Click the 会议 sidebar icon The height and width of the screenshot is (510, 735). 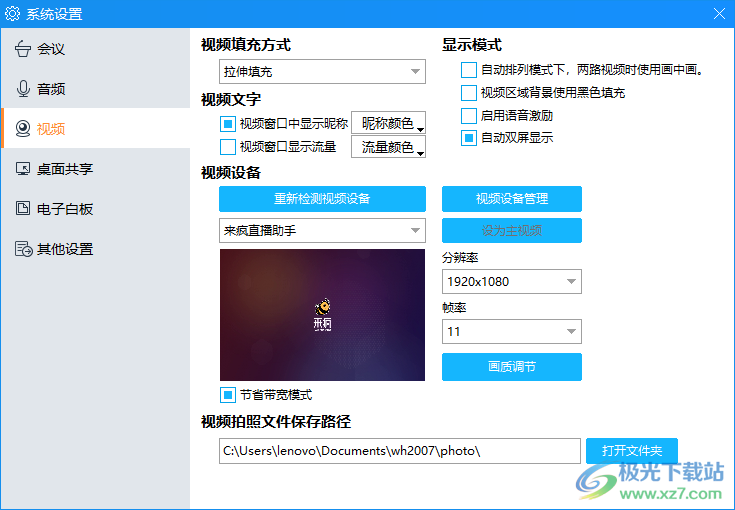(x=22, y=49)
